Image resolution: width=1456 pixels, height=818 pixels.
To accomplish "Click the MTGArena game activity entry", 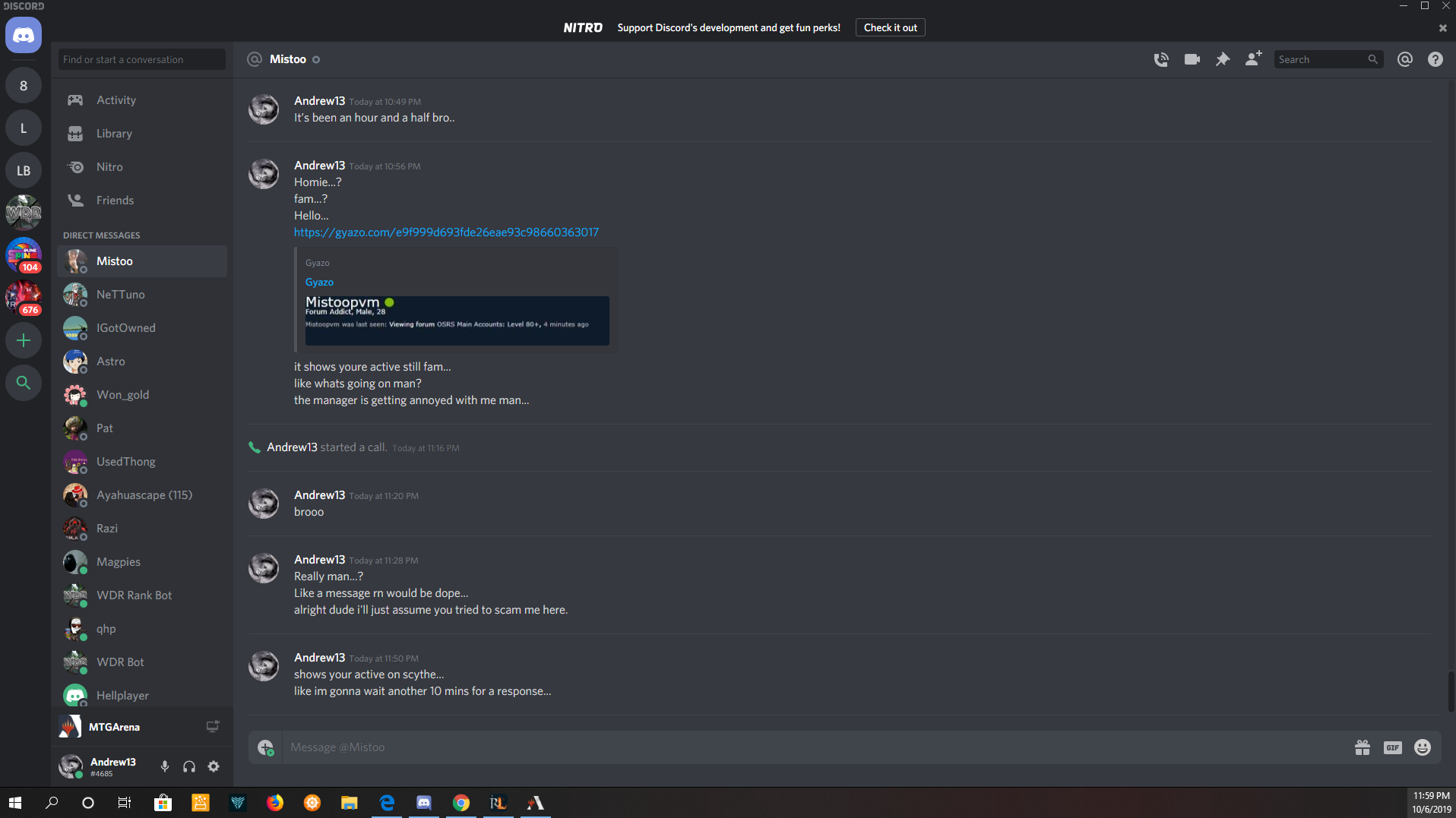I will (114, 727).
